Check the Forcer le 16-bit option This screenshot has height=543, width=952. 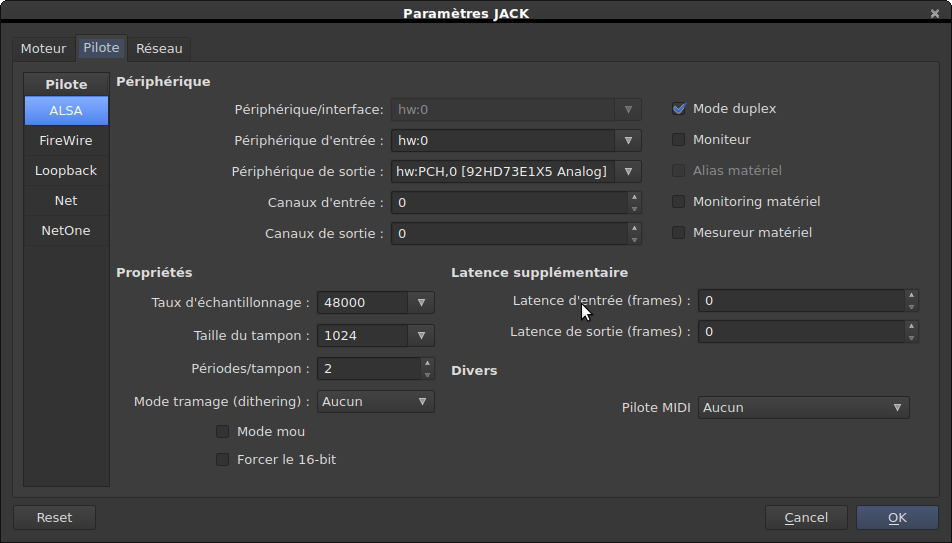(223, 460)
